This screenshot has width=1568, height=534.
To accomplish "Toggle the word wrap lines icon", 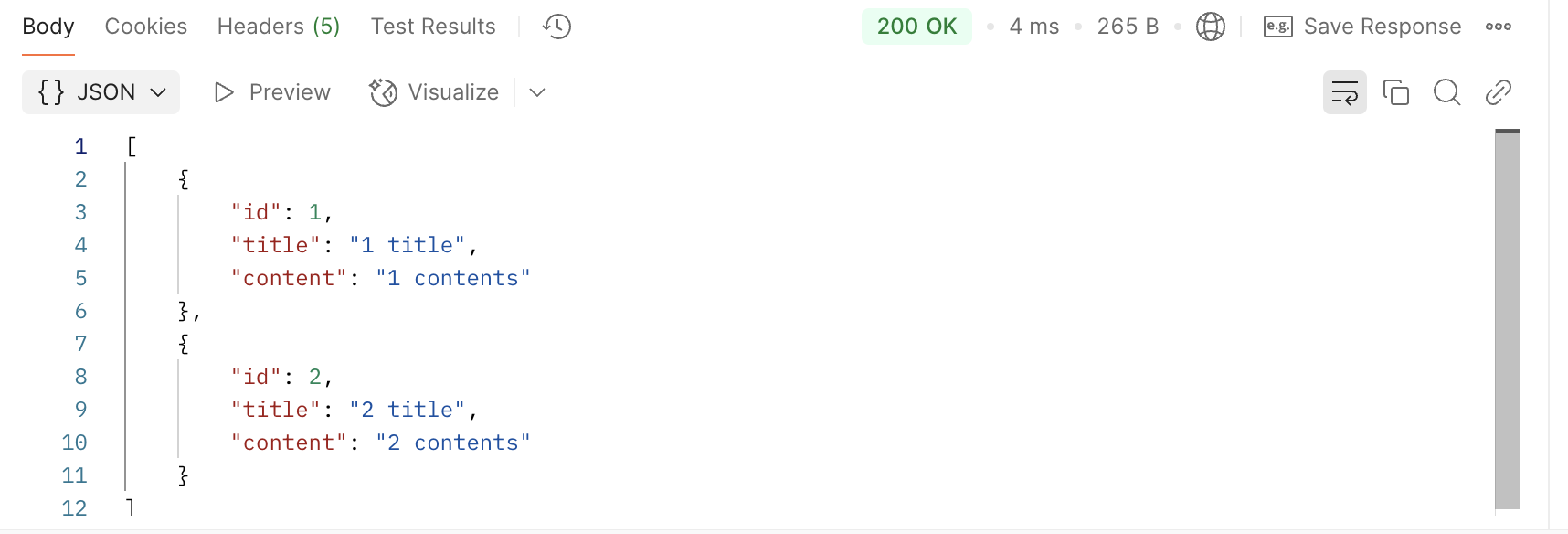I will [x=1345, y=92].
